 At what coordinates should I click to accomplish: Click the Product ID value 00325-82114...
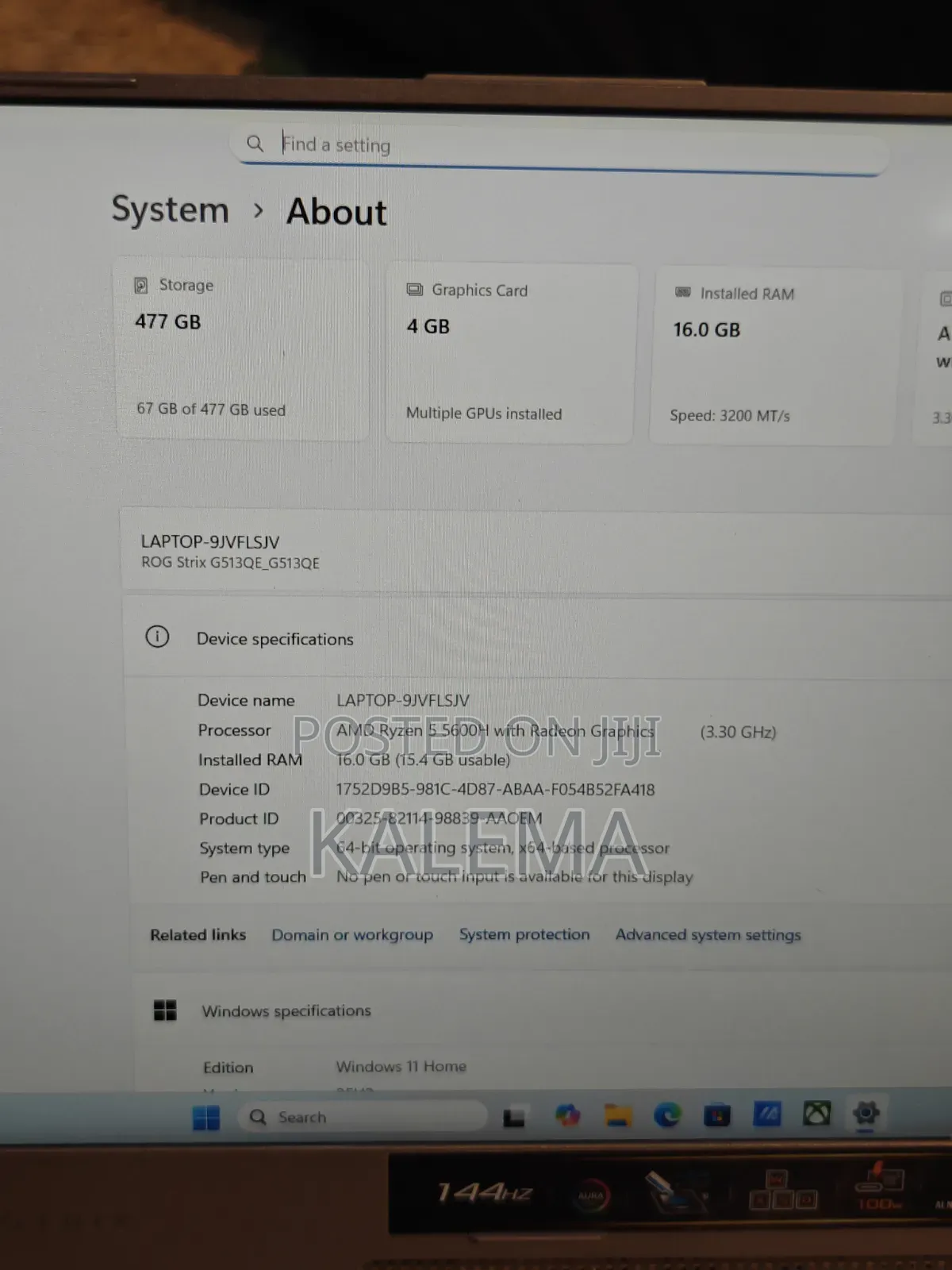click(440, 818)
